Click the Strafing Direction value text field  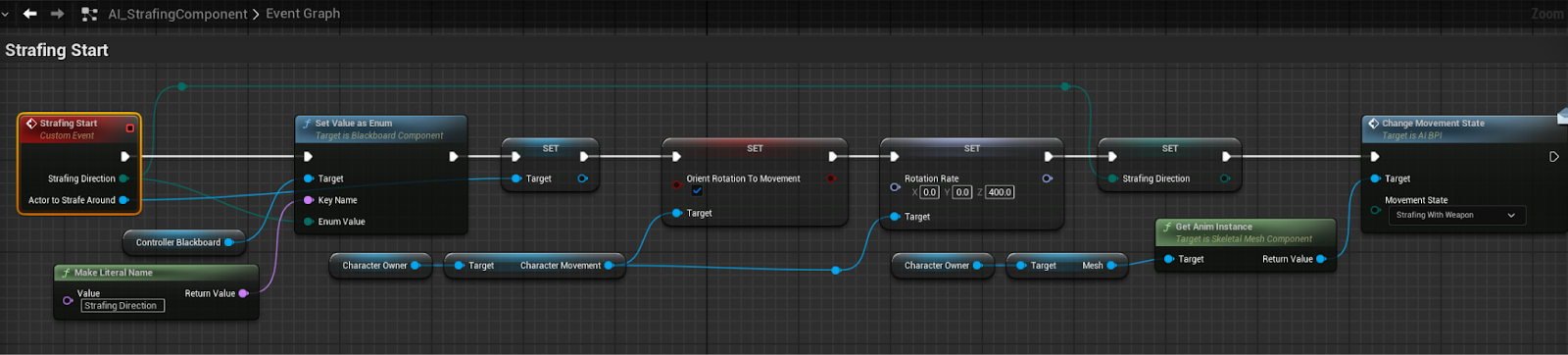122,306
